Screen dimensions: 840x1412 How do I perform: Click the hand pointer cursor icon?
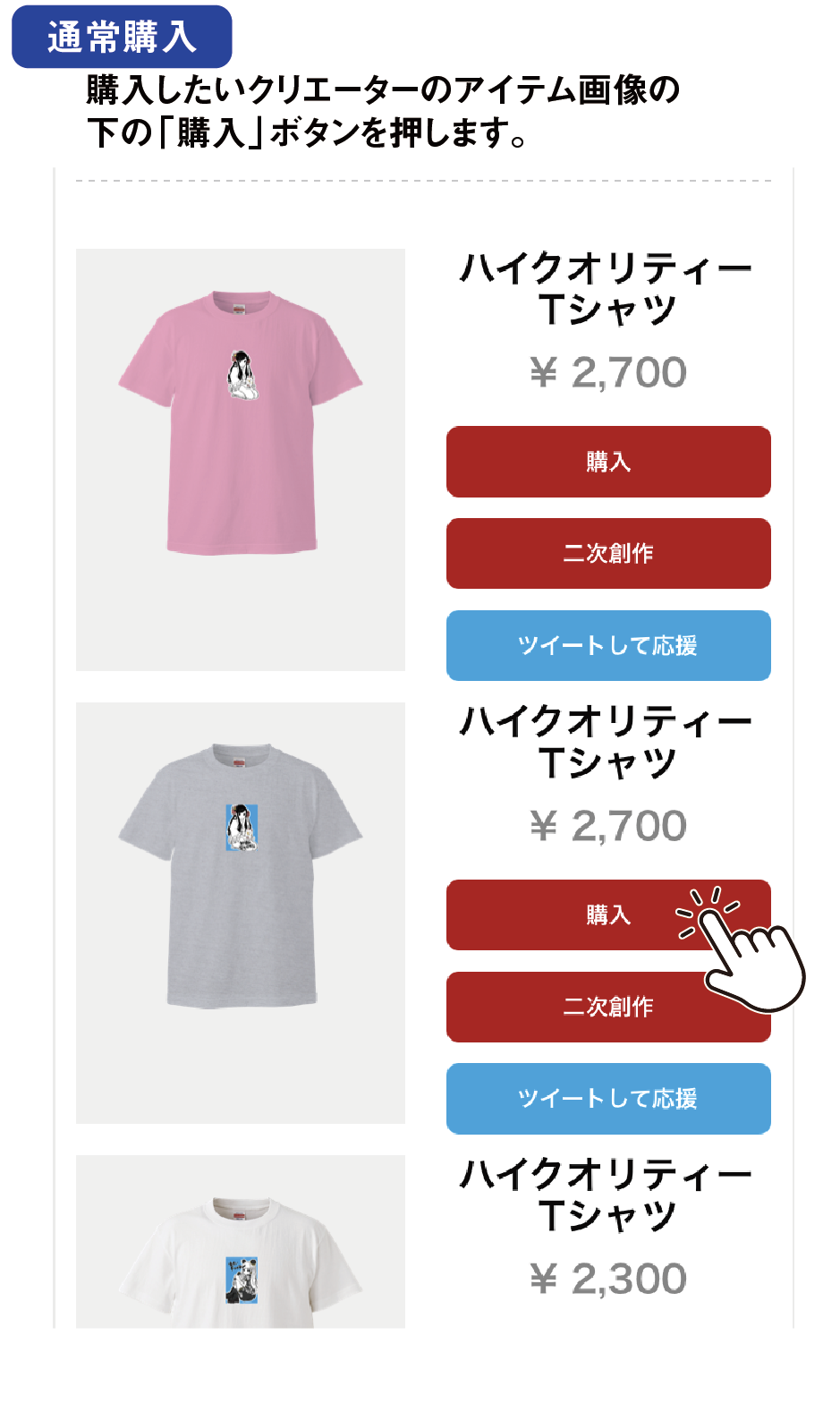[x=746, y=953]
